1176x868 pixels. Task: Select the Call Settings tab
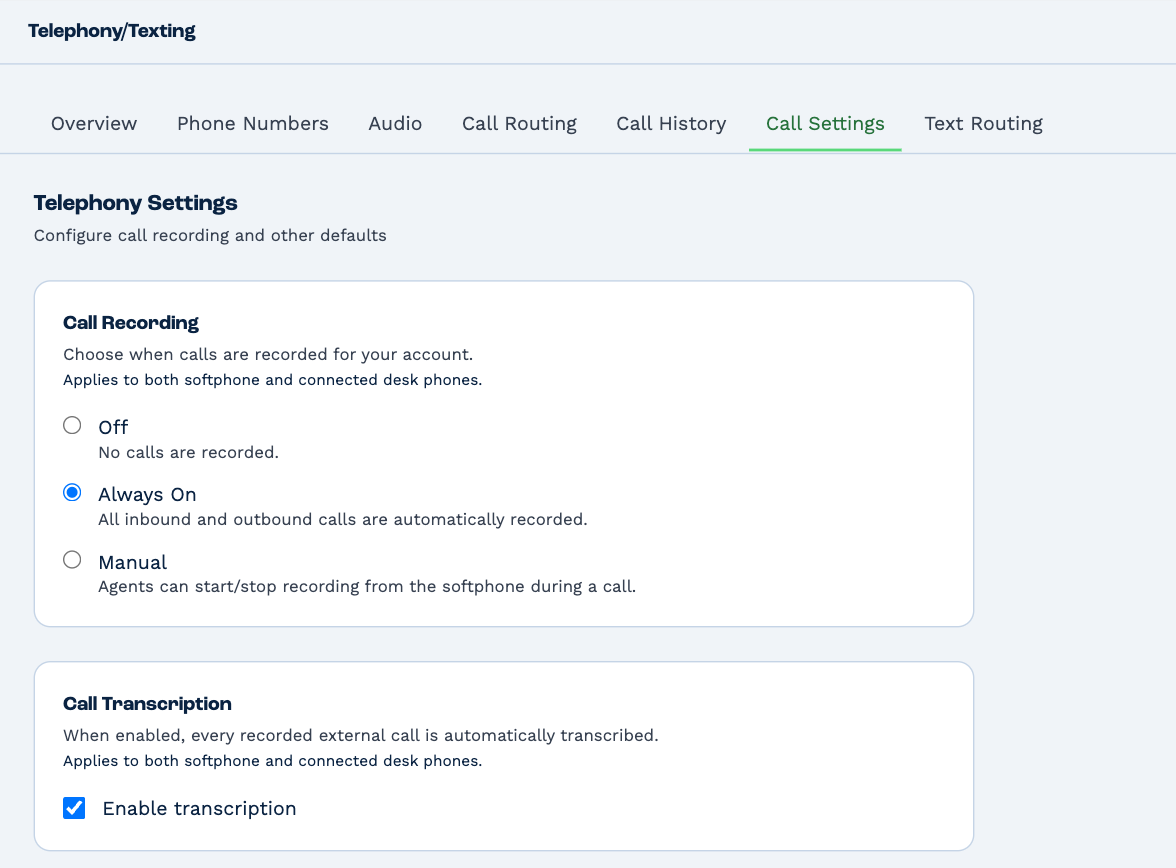pos(825,124)
